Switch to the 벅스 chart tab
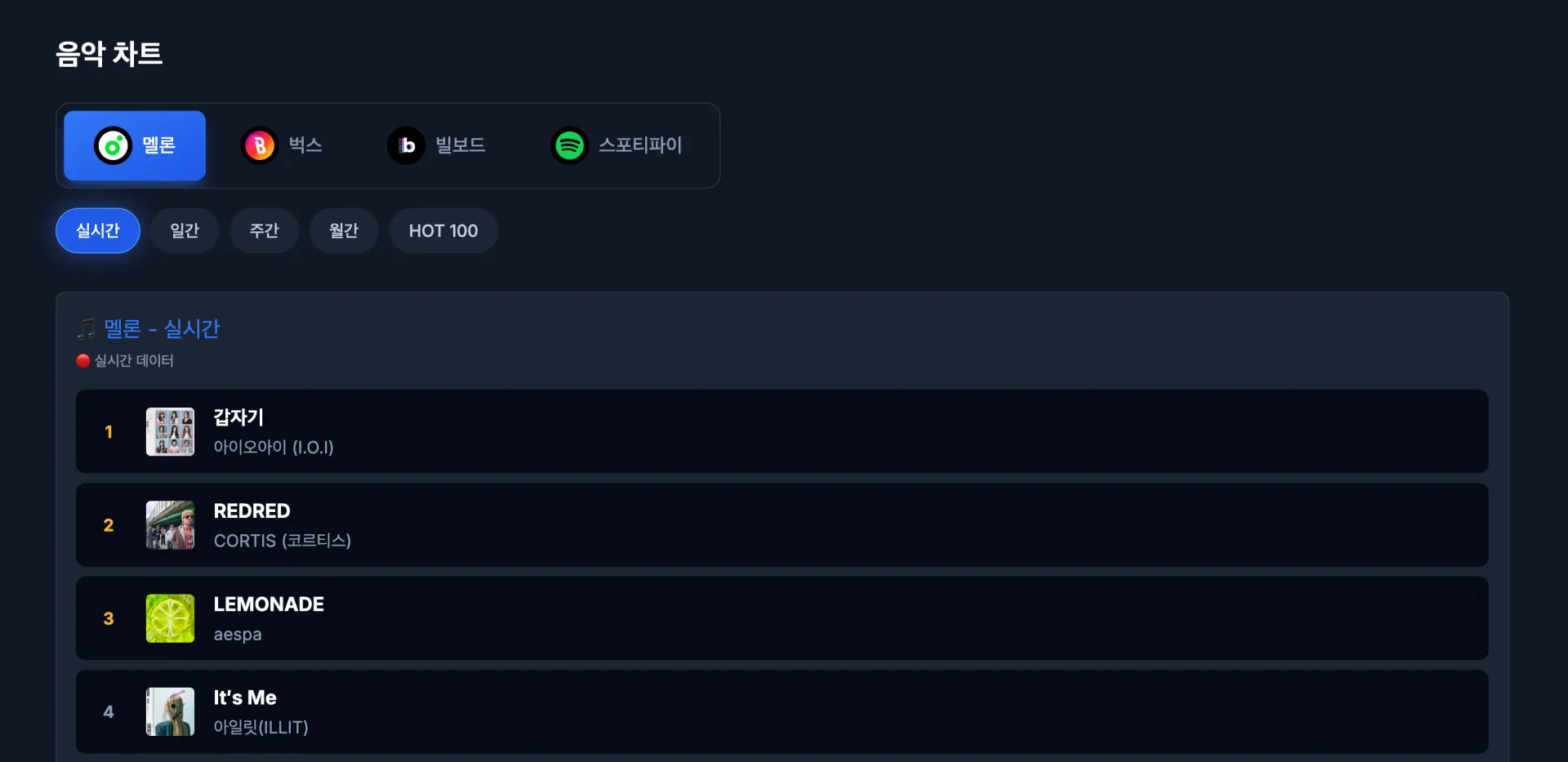The height and width of the screenshot is (762, 1568). [x=282, y=145]
